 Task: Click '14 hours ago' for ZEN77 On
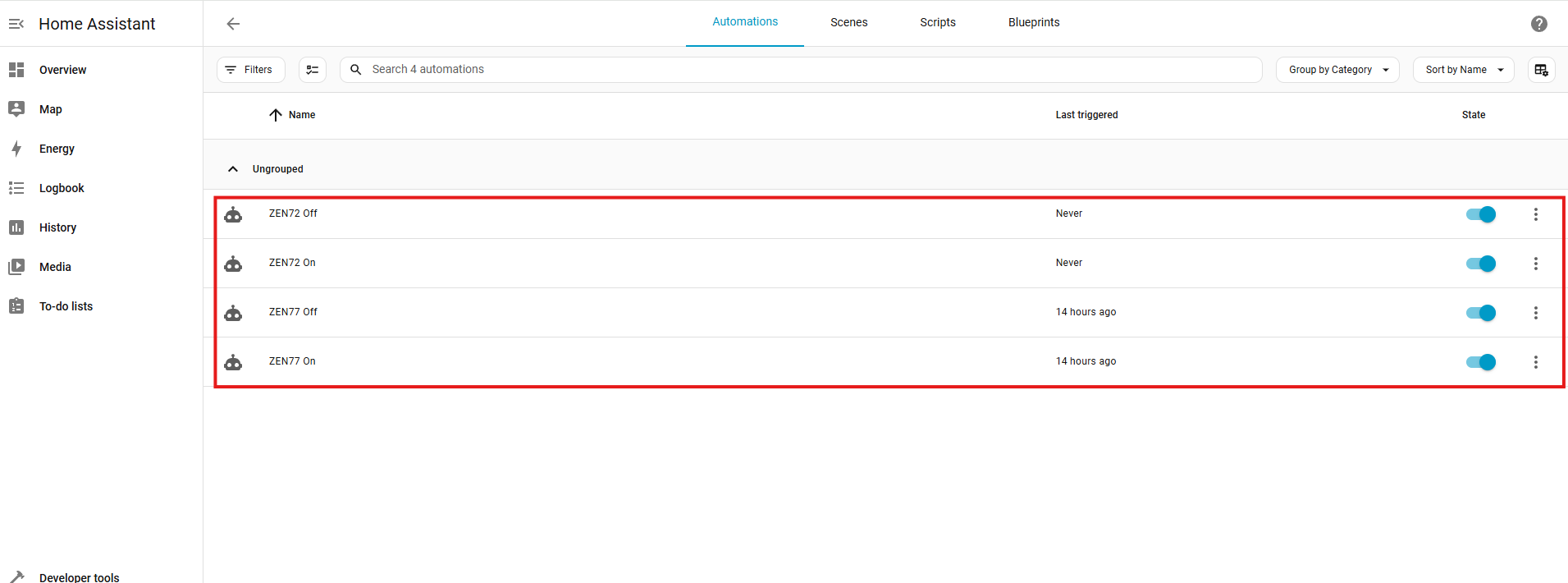(x=1086, y=361)
